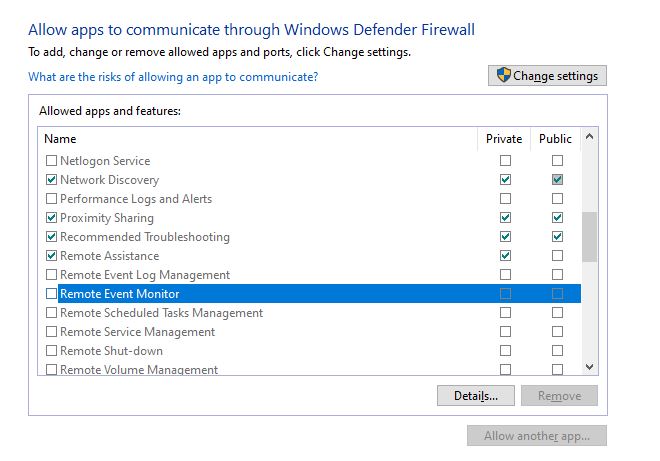Toggle Remote Volume Management name checkbox

click(x=51, y=370)
